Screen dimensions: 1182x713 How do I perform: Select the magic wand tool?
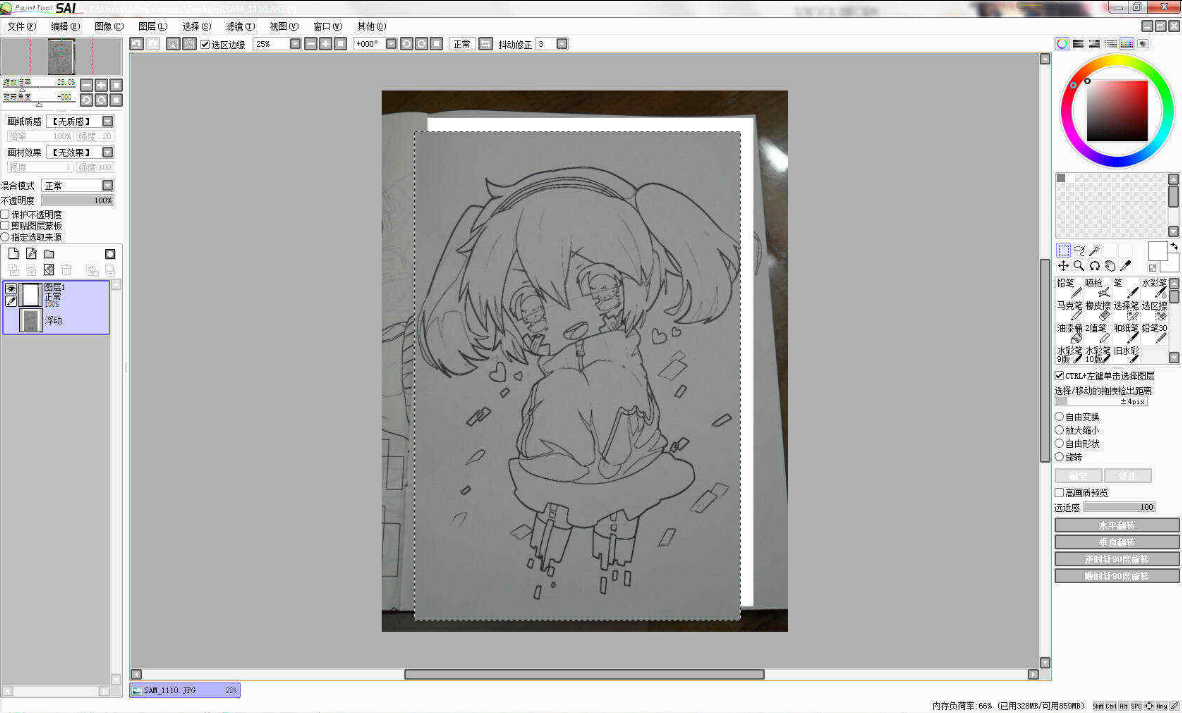1095,250
